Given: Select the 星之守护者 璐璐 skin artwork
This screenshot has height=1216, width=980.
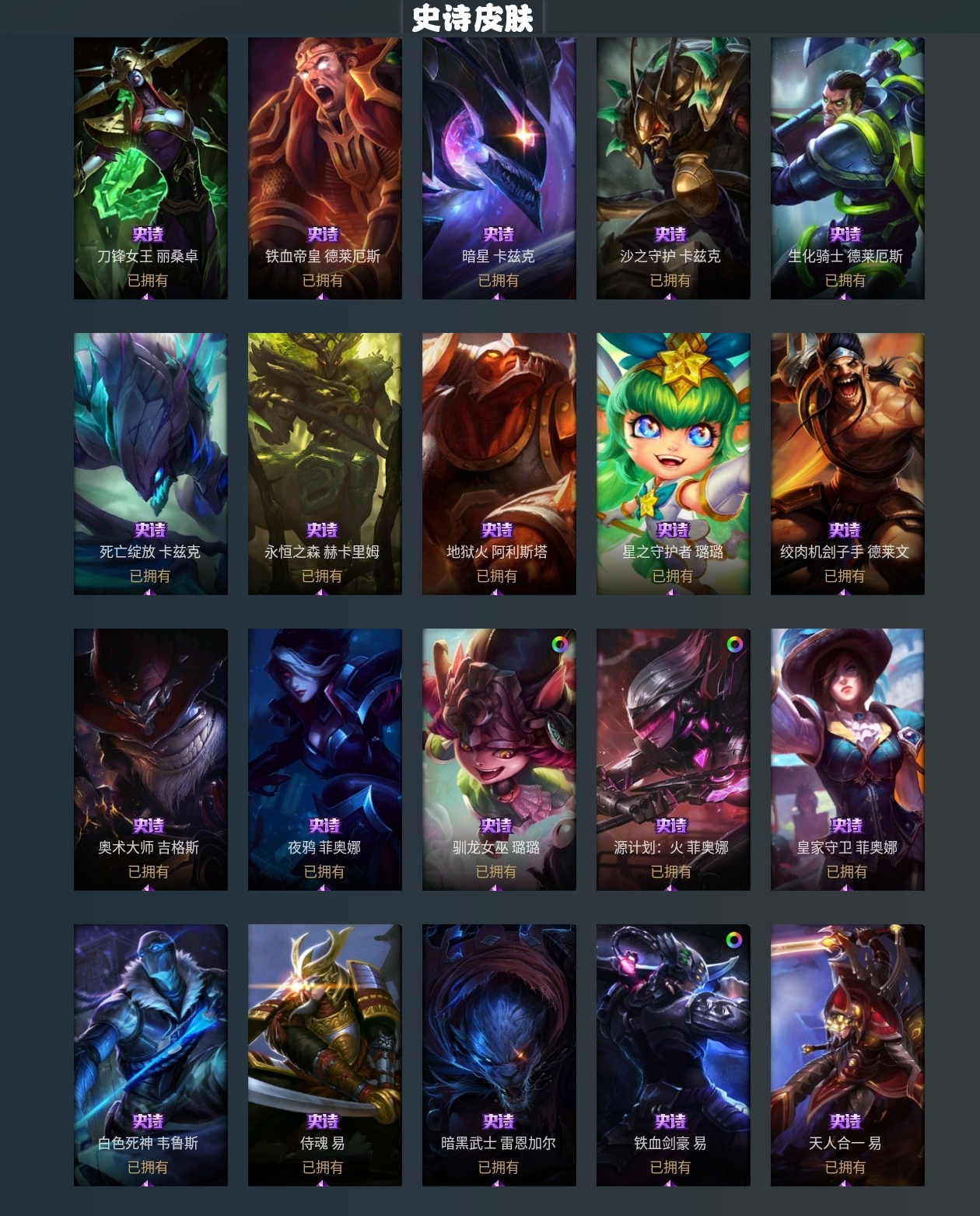Looking at the screenshot, I should click(674, 464).
